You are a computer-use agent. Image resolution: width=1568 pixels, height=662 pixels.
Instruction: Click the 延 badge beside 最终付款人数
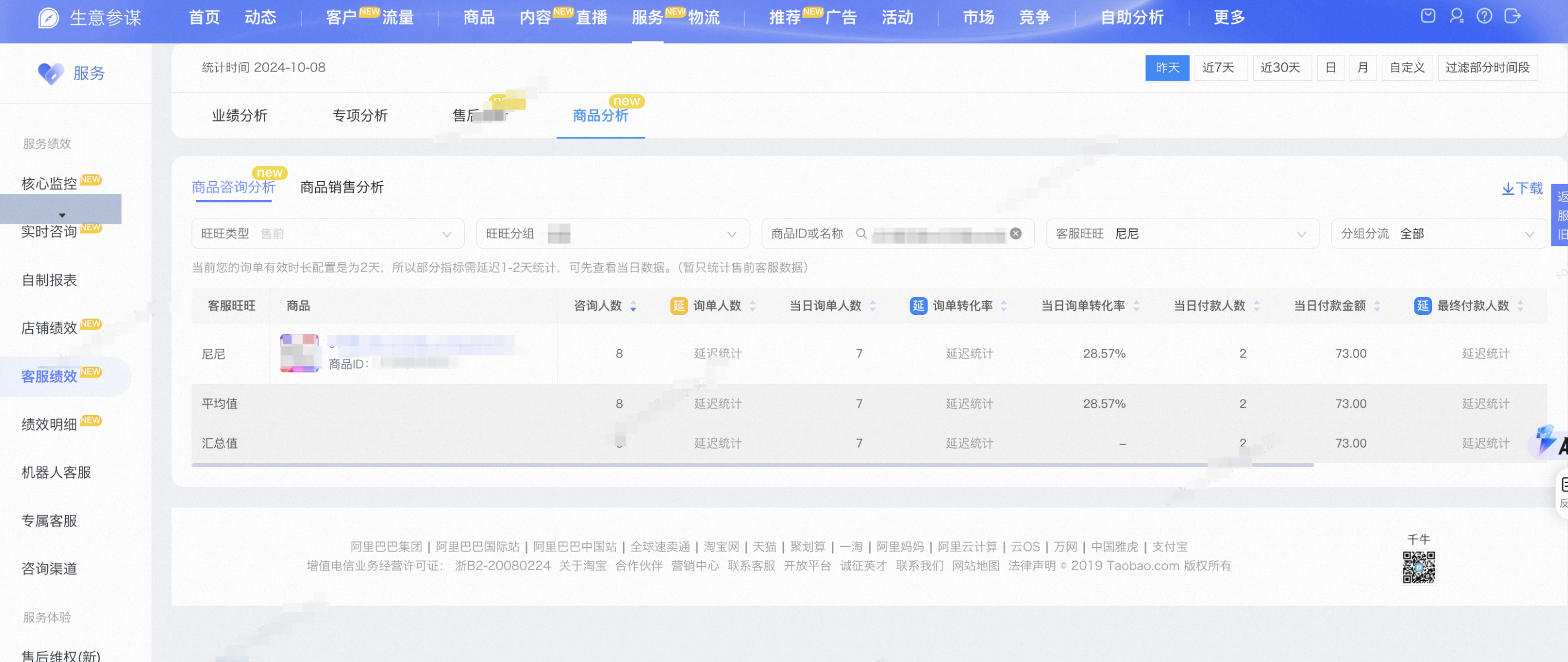coord(1423,306)
